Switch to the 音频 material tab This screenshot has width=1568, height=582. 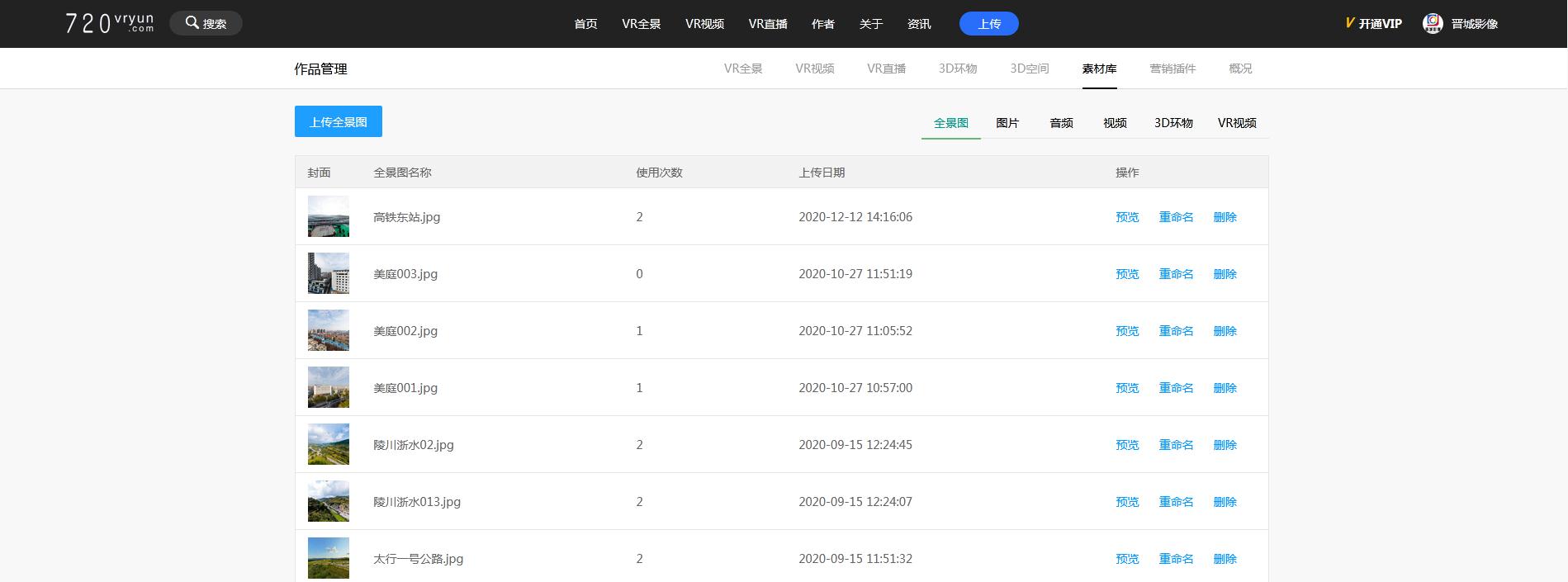[x=1061, y=123]
